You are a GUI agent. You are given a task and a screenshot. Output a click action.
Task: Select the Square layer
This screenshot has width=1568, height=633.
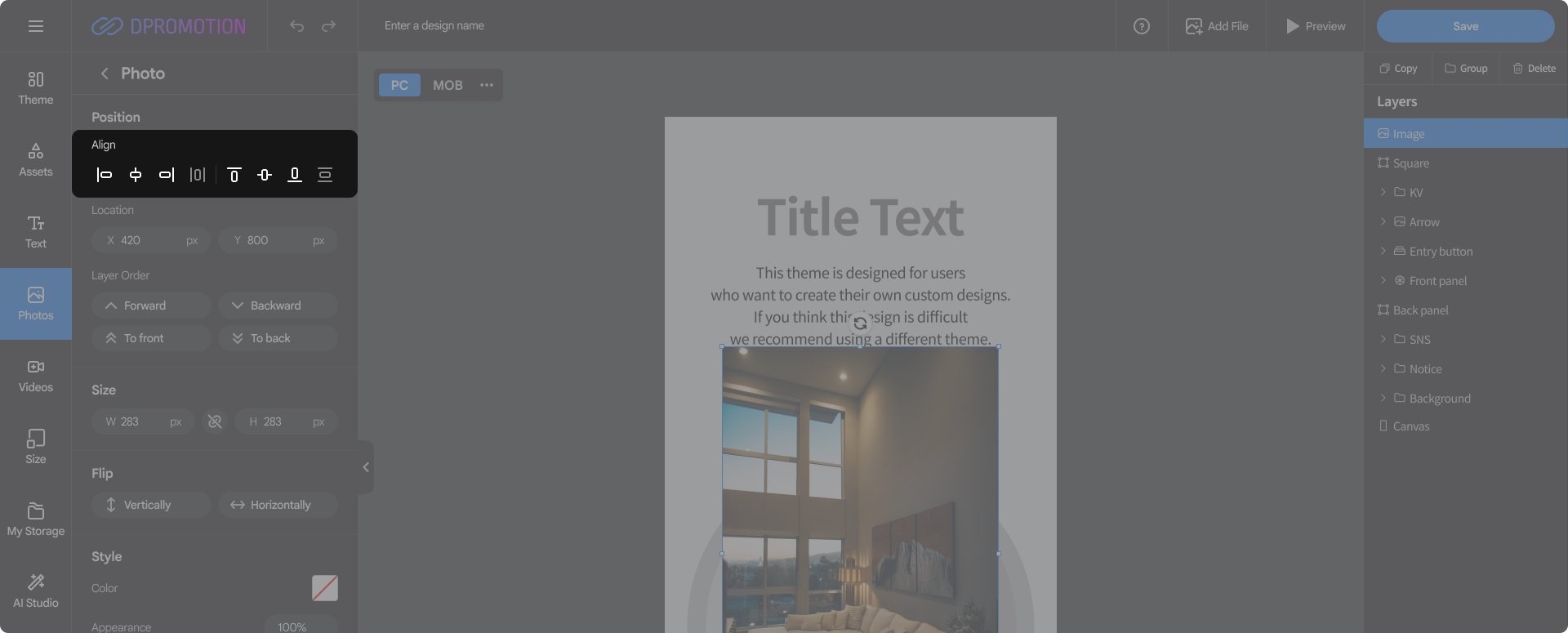click(x=1466, y=163)
